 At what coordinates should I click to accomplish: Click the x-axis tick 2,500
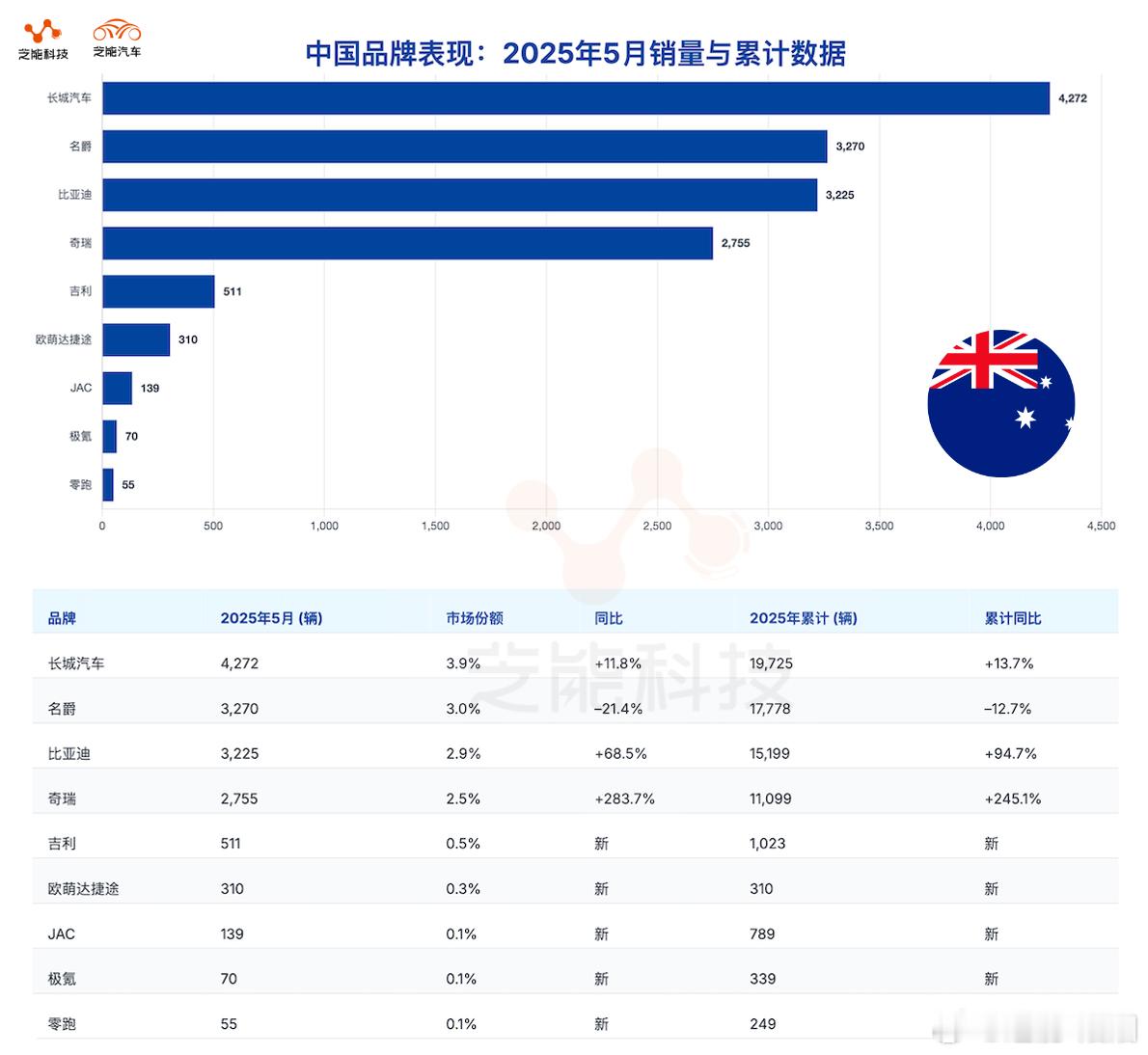coord(657,526)
